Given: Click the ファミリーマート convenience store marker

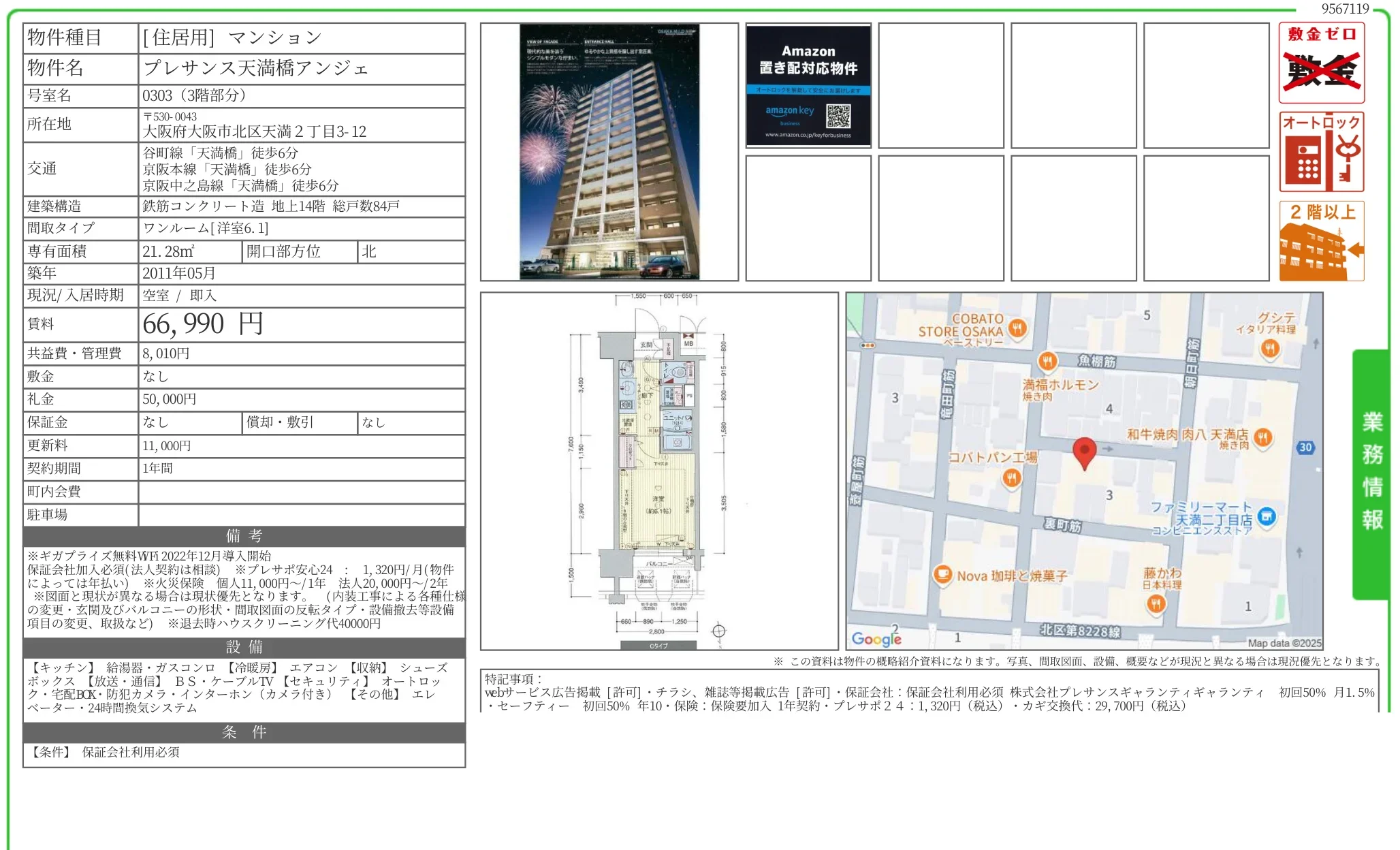Looking at the screenshot, I should click(1267, 517).
